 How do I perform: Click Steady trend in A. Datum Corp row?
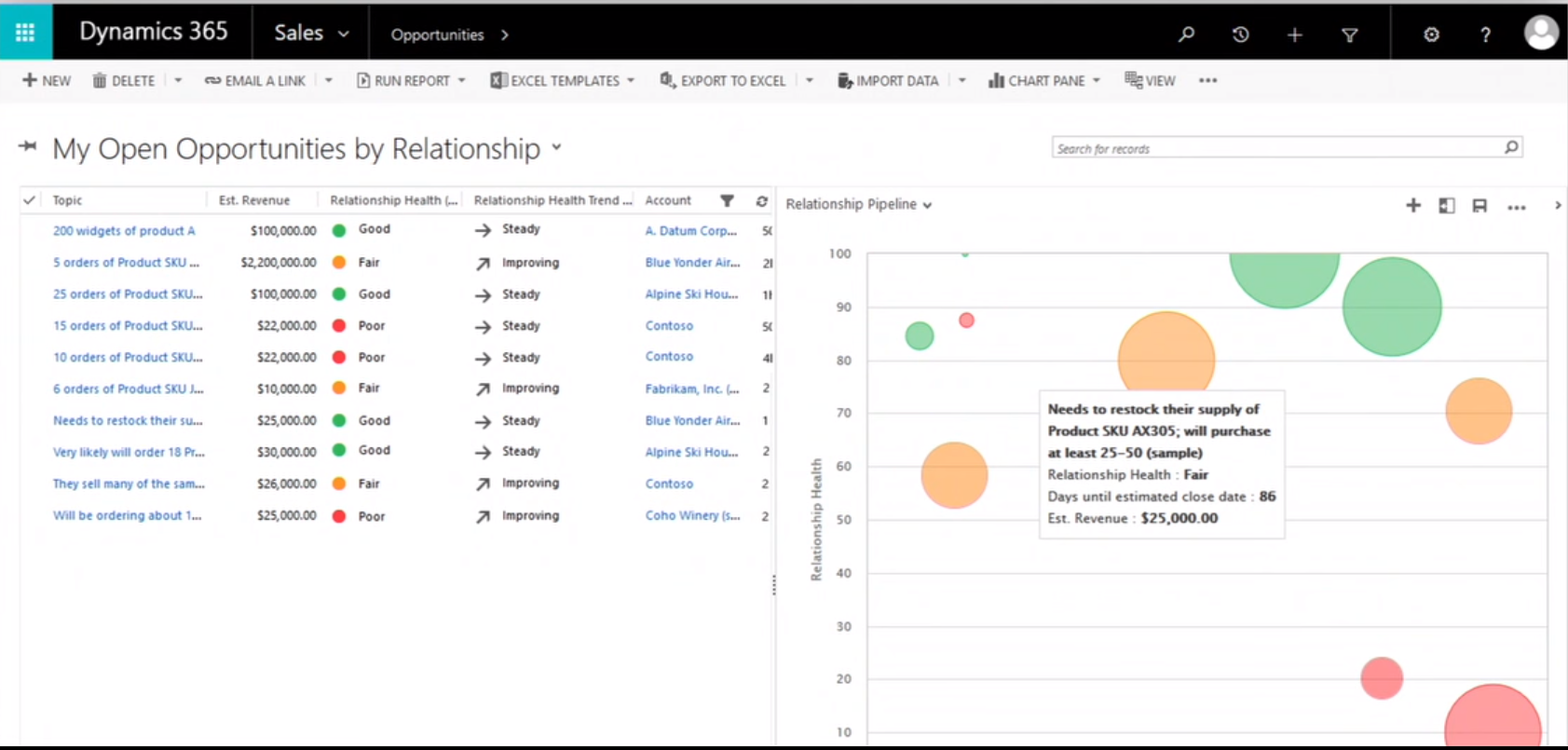[x=521, y=229]
